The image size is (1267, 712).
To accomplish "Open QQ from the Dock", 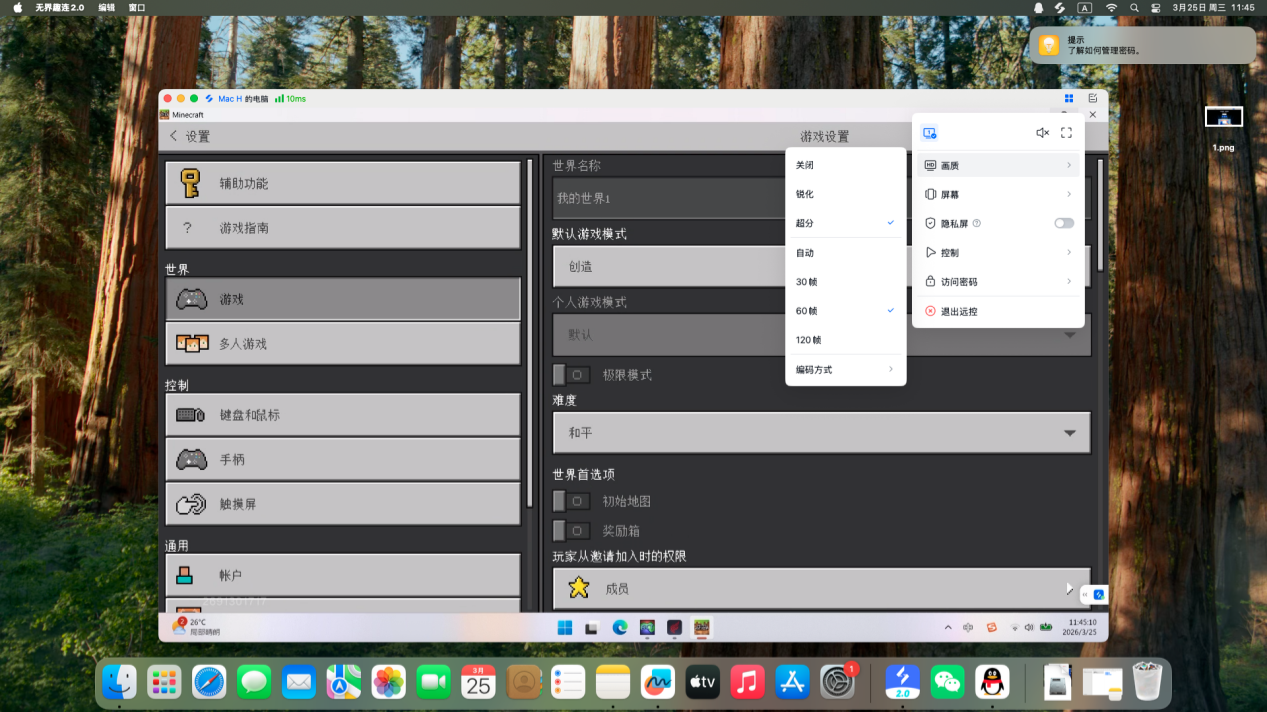I will click(993, 681).
